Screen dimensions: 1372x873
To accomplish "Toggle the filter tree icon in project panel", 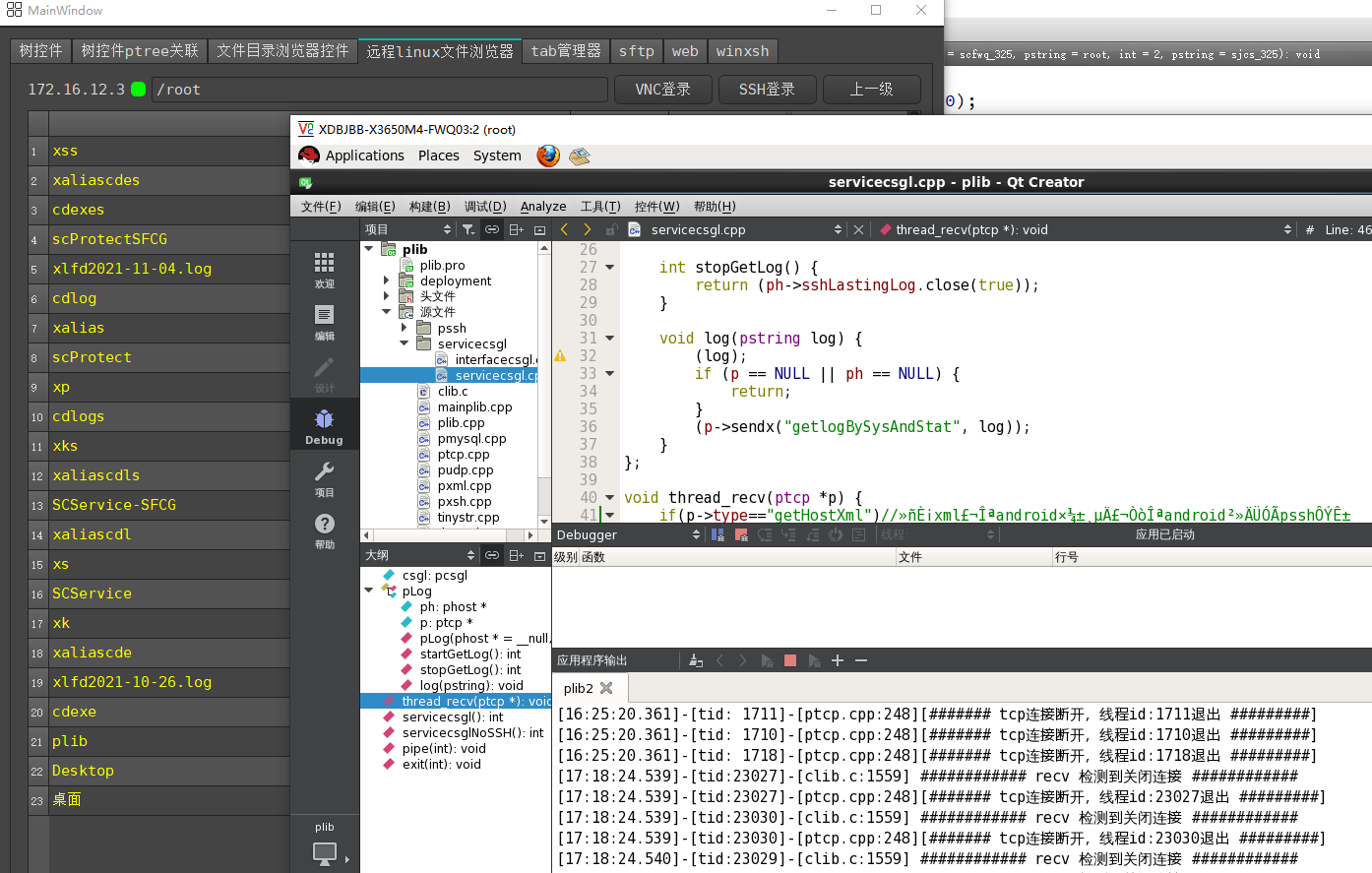I will point(468,228).
